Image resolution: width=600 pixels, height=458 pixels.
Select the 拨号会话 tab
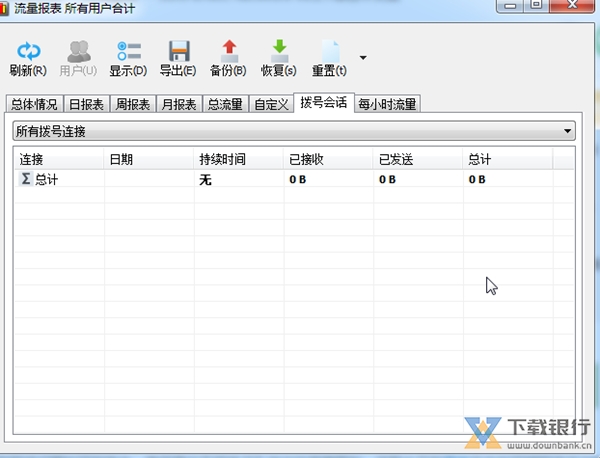(324, 102)
